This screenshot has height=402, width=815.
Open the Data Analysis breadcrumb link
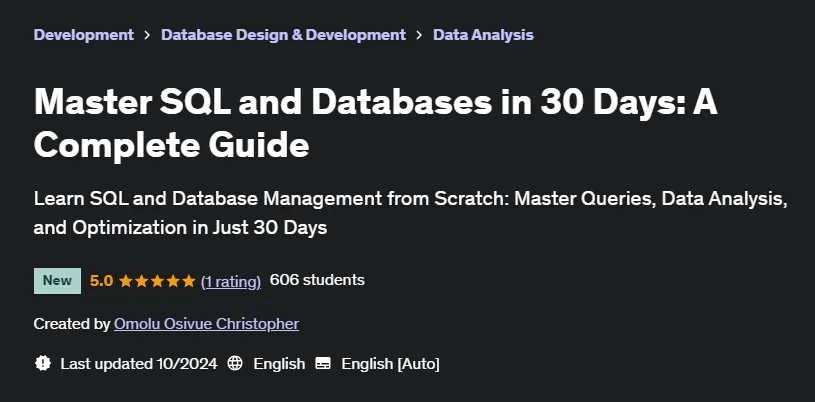click(483, 35)
